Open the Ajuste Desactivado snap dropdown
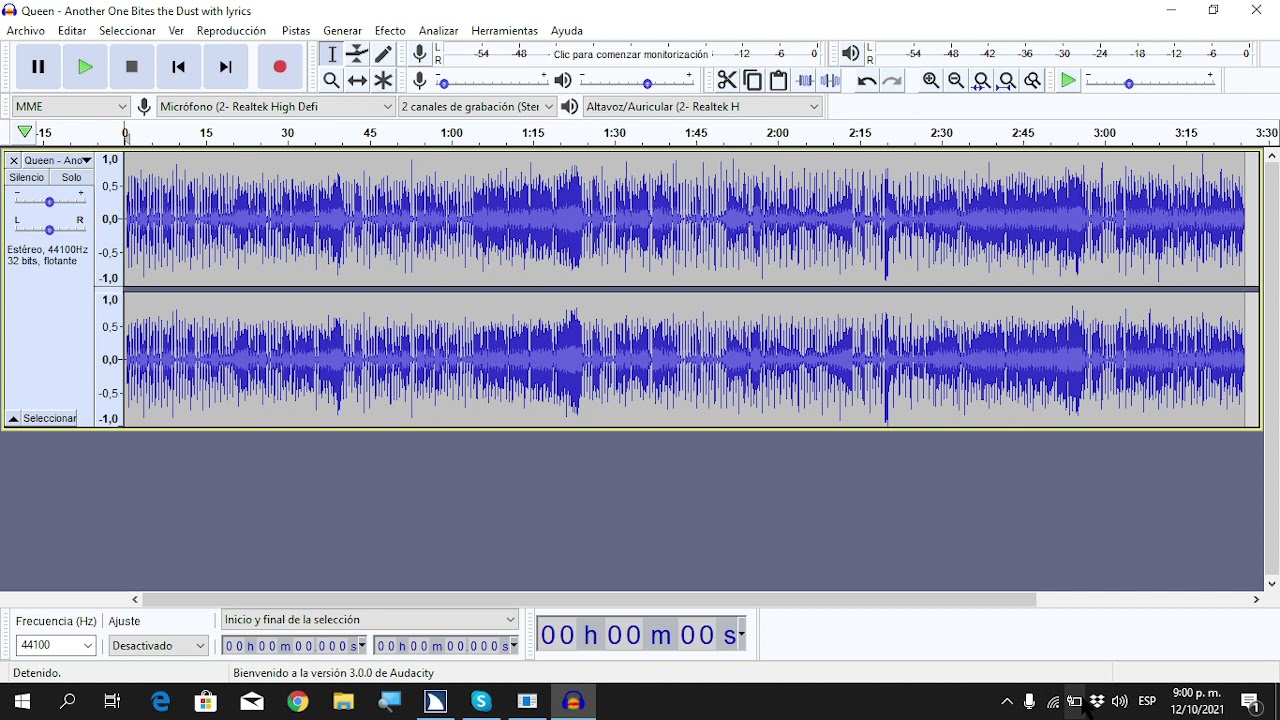Image resolution: width=1280 pixels, height=720 pixels. click(x=158, y=646)
